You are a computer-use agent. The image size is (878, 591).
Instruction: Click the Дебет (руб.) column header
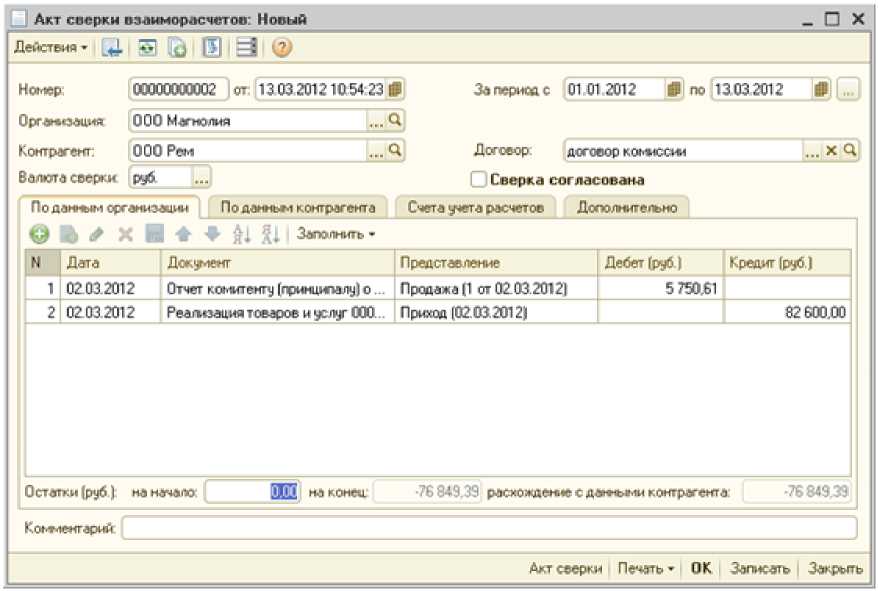660,263
